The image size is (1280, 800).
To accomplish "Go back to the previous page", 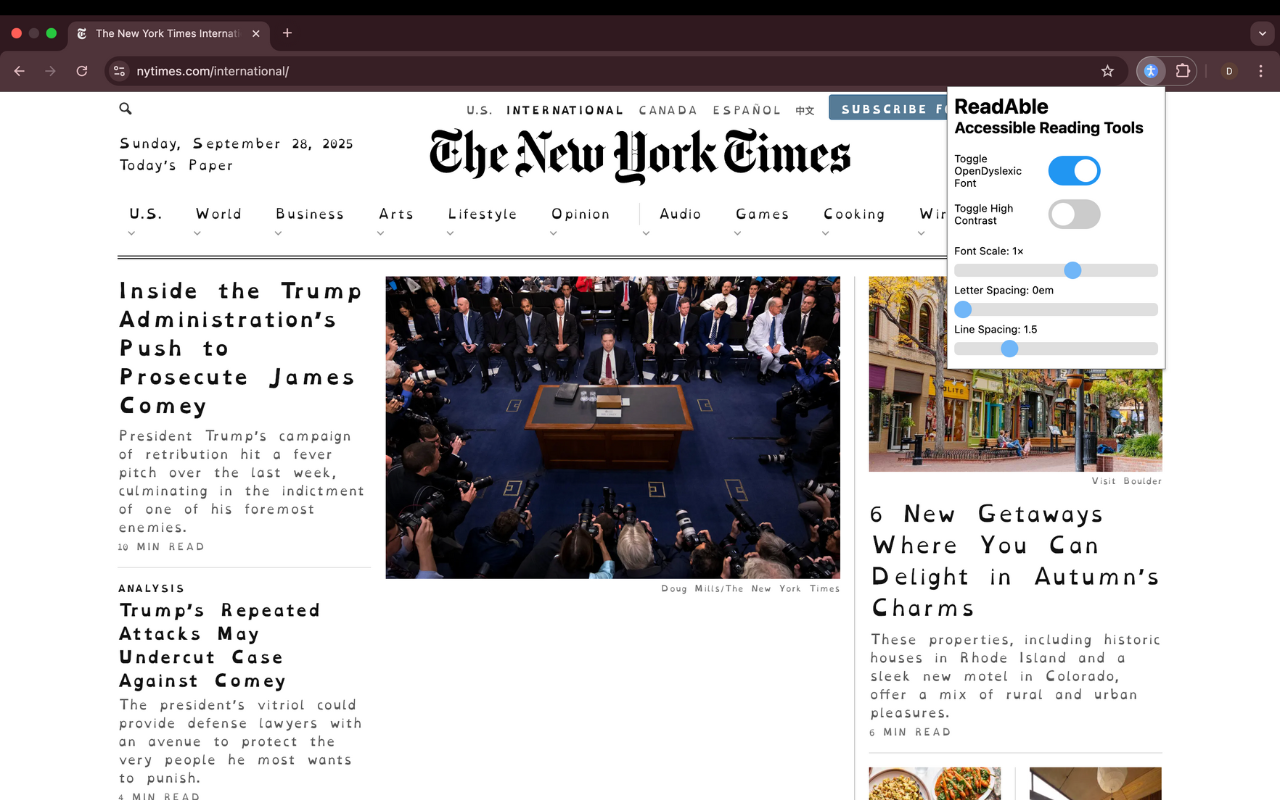I will tap(19, 71).
